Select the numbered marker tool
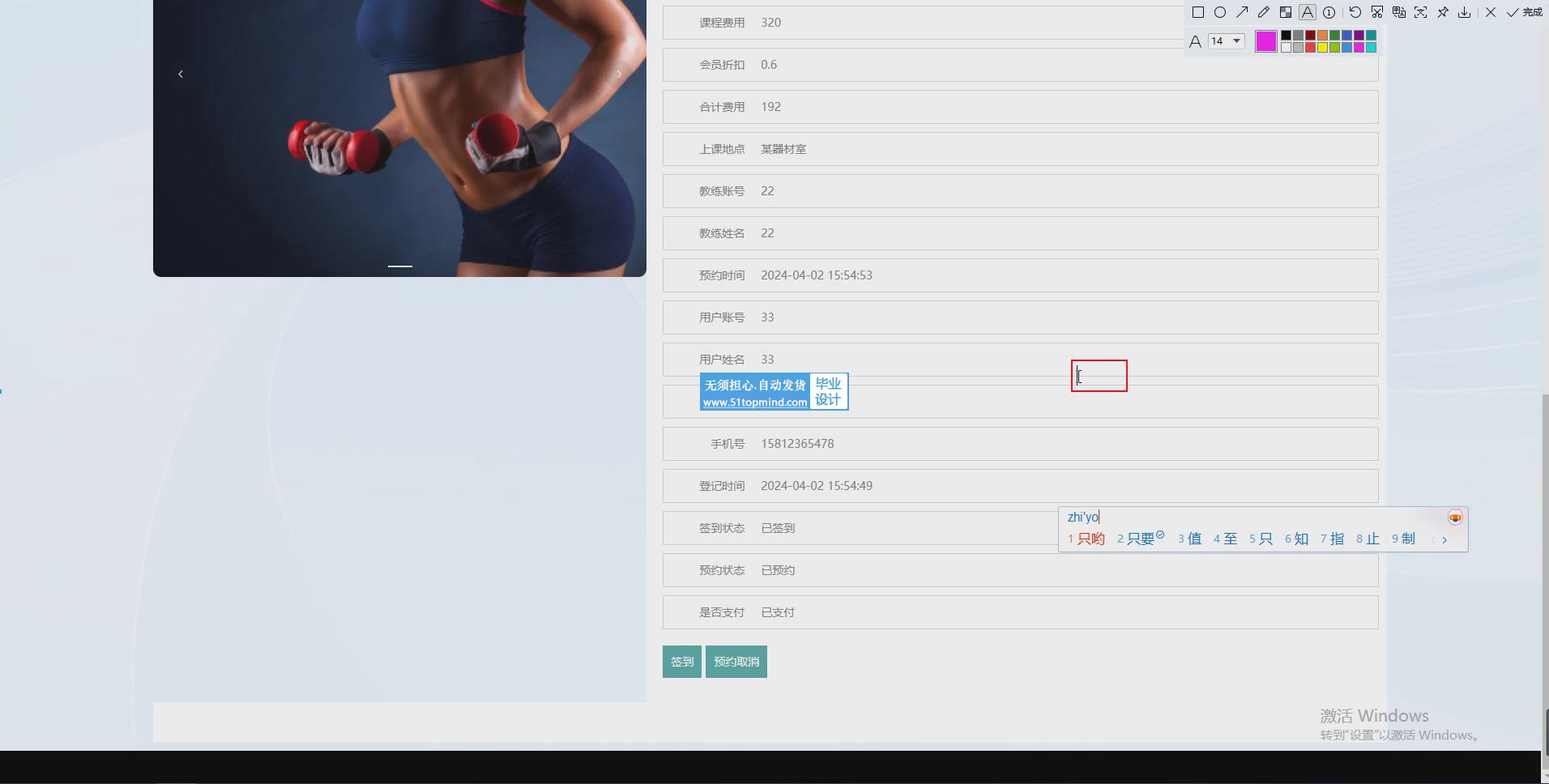 click(x=1329, y=12)
